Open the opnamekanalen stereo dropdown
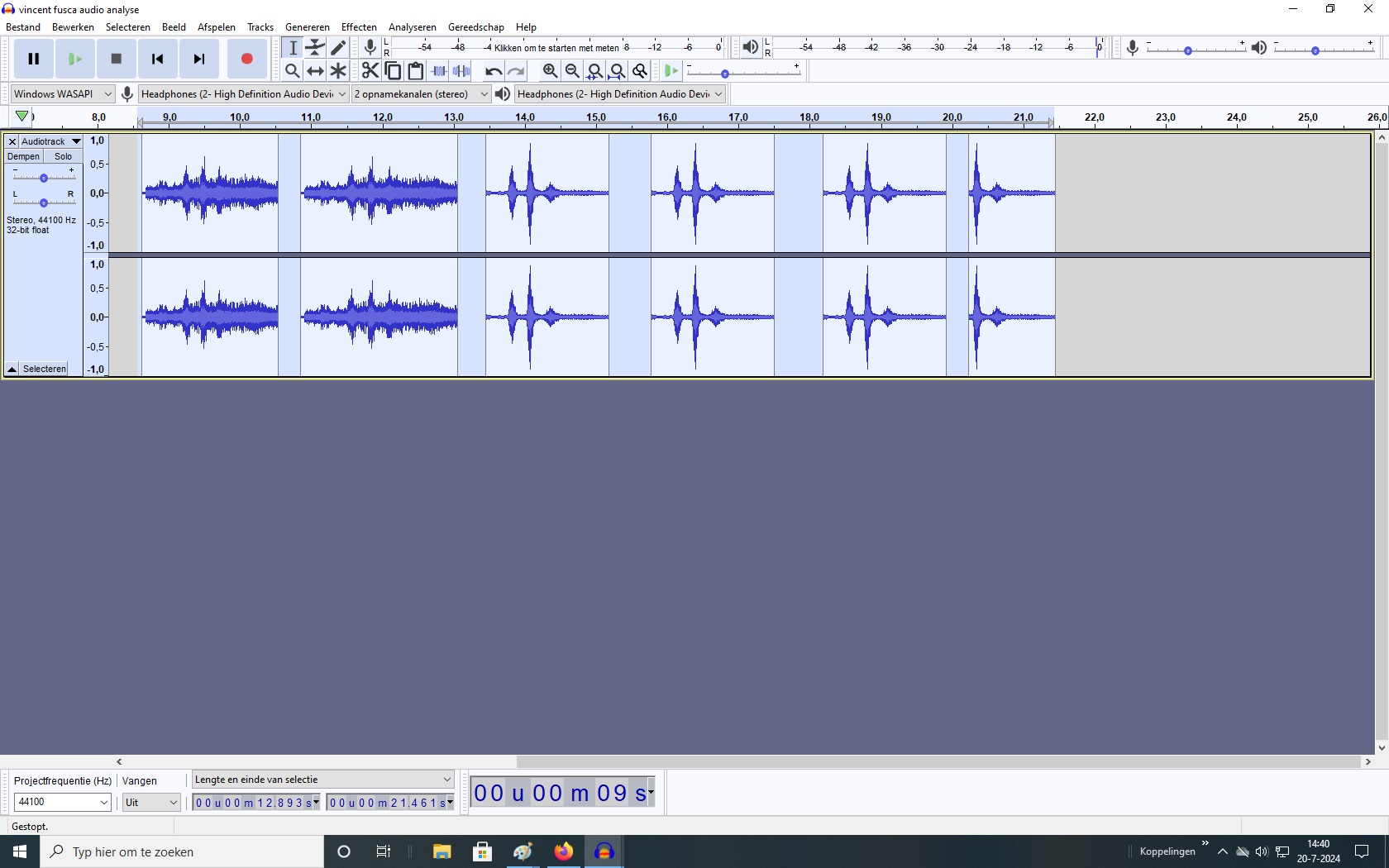This screenshot has width=1389, height=868. pyautogui.click(x=421, y=94)
